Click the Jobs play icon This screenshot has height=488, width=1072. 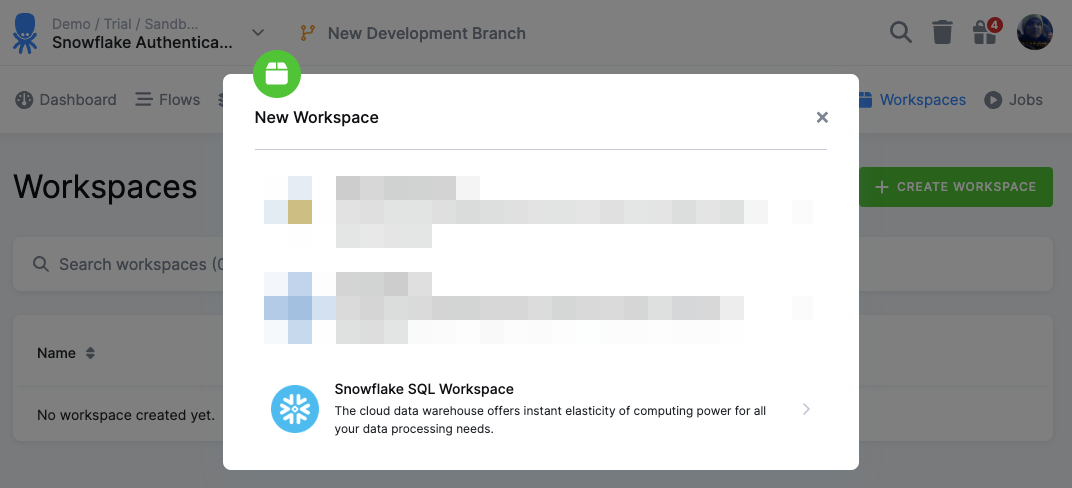point(993,100)
